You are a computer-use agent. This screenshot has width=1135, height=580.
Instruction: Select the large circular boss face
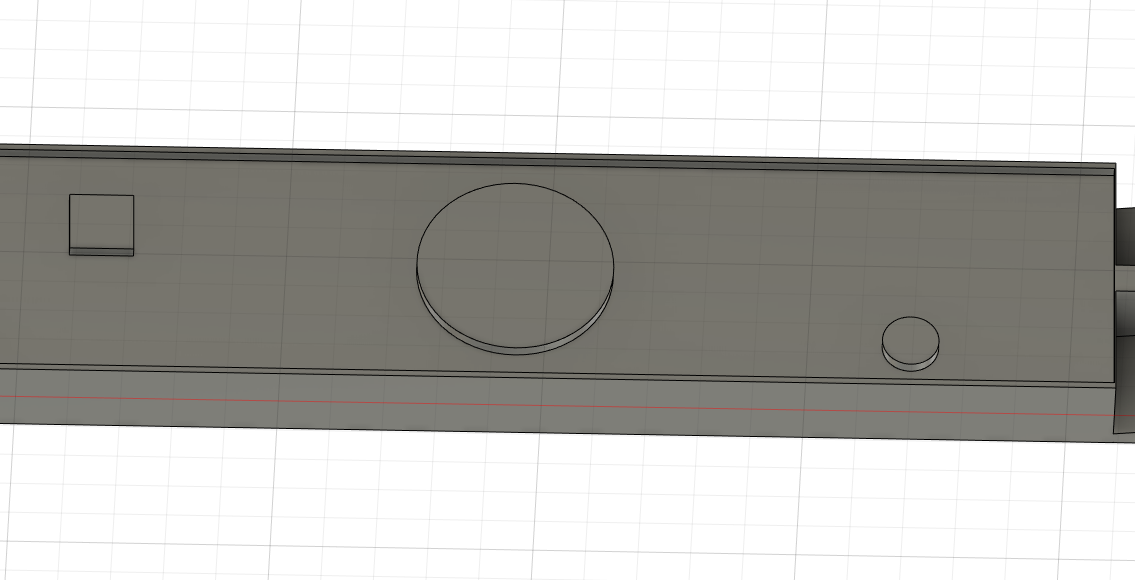click(x=515, y=260)
